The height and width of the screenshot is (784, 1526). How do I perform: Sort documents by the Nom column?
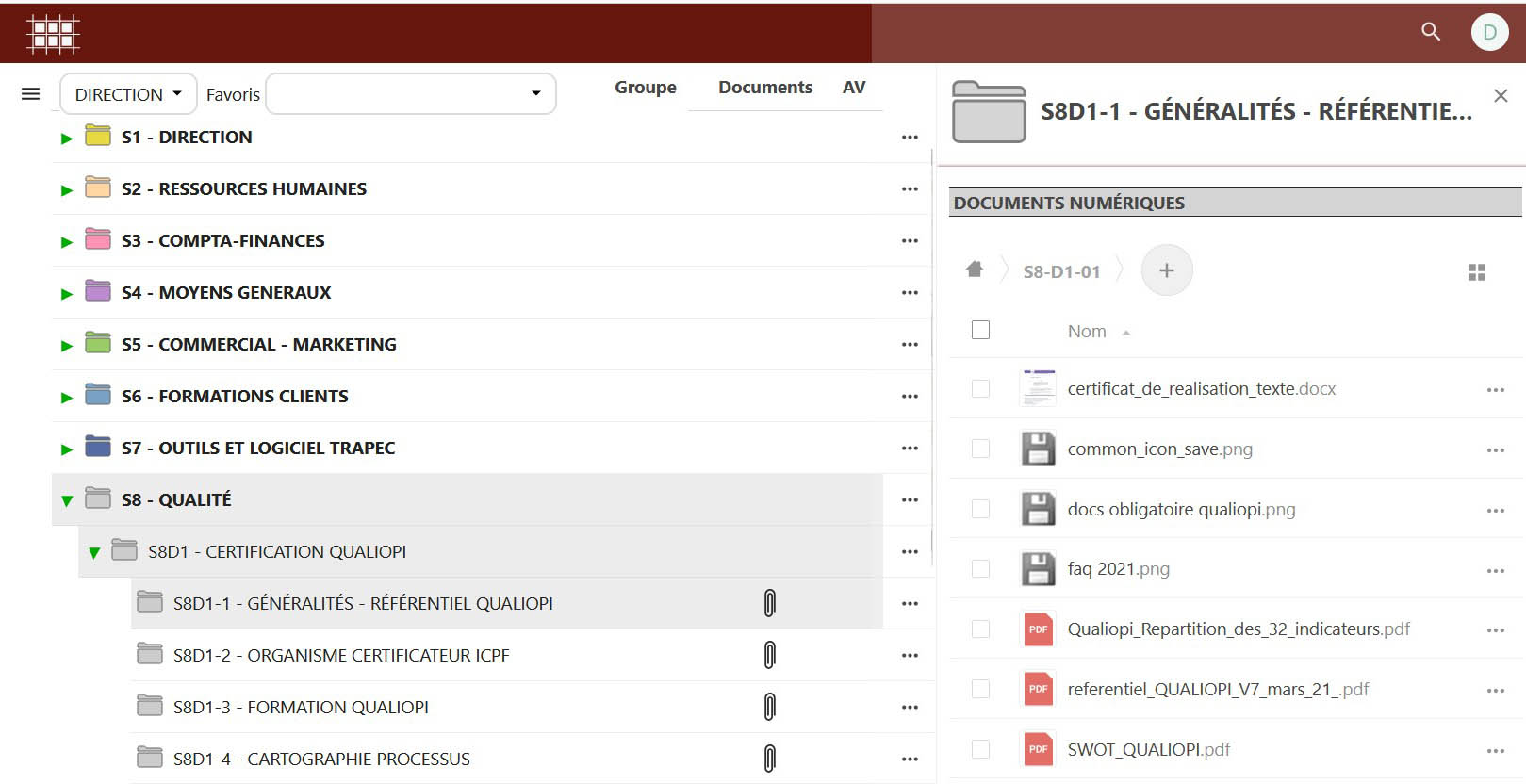pyautogui.click(x=1087, y=331)
